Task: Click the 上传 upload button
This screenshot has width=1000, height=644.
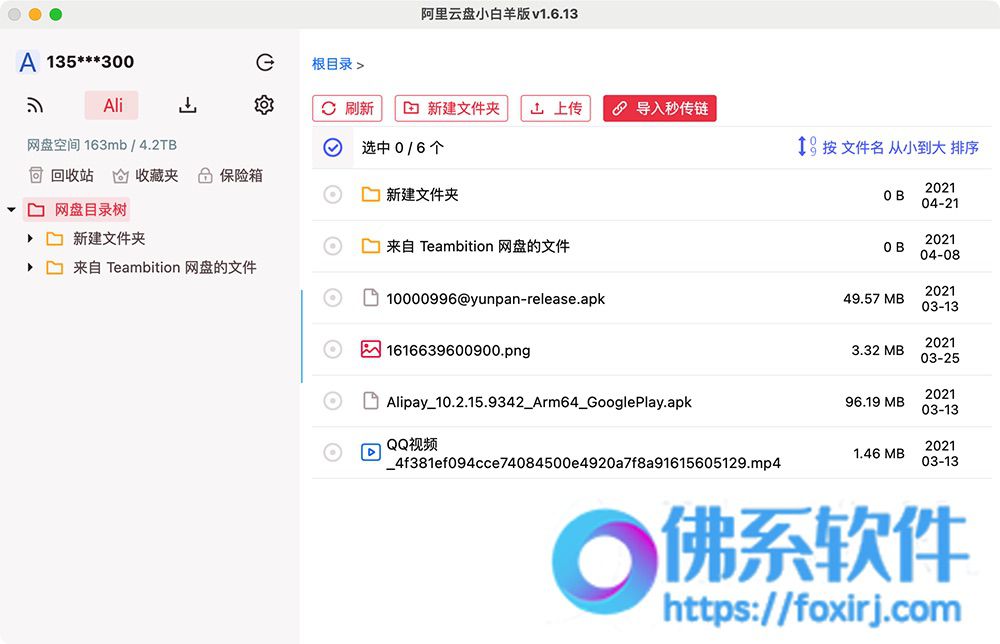Action: tap(555, 108)
